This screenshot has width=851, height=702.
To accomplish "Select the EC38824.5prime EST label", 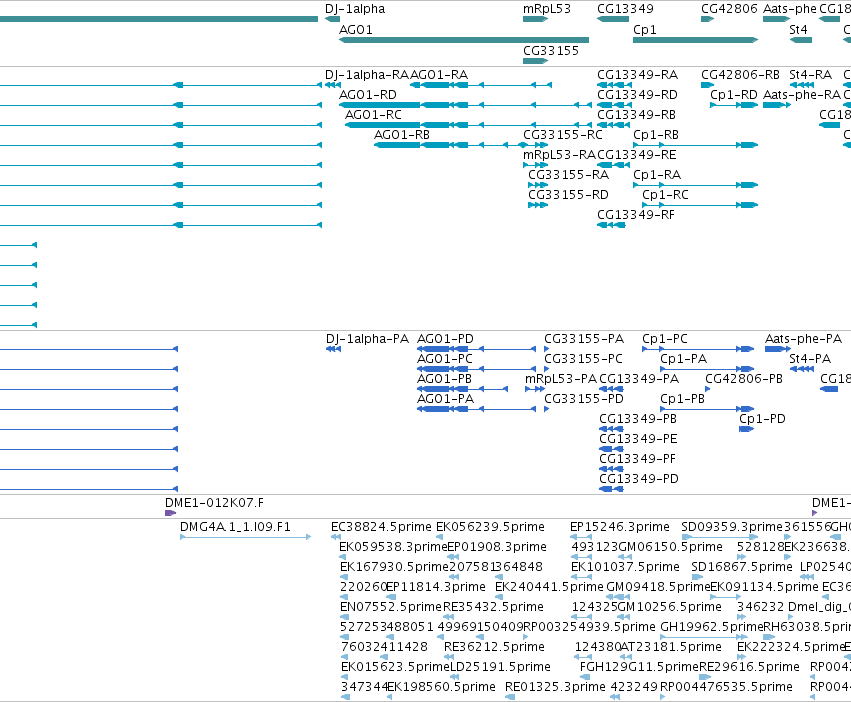I will click(382, 527).
